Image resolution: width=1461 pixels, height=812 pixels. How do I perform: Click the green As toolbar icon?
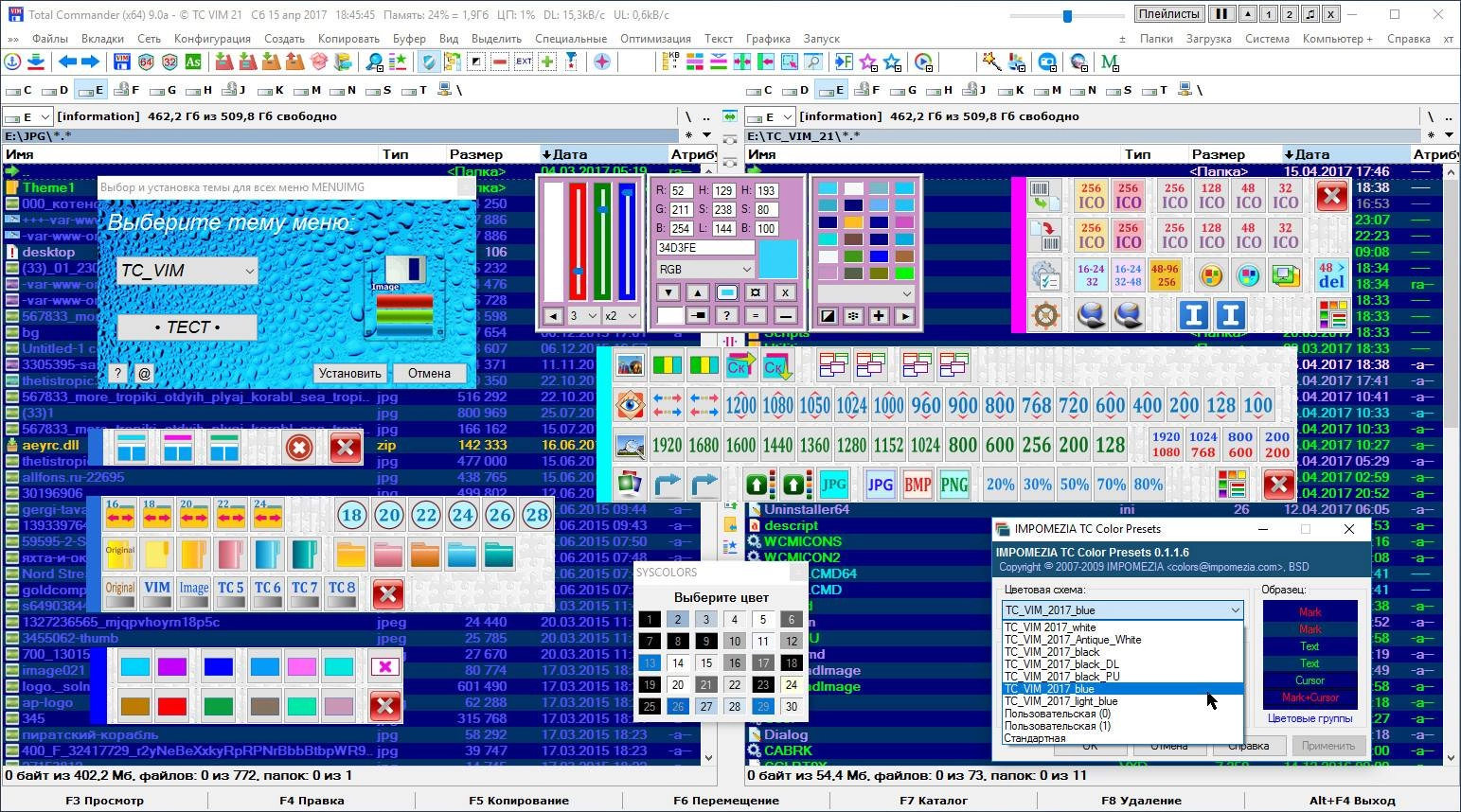[x=193, y=62]
